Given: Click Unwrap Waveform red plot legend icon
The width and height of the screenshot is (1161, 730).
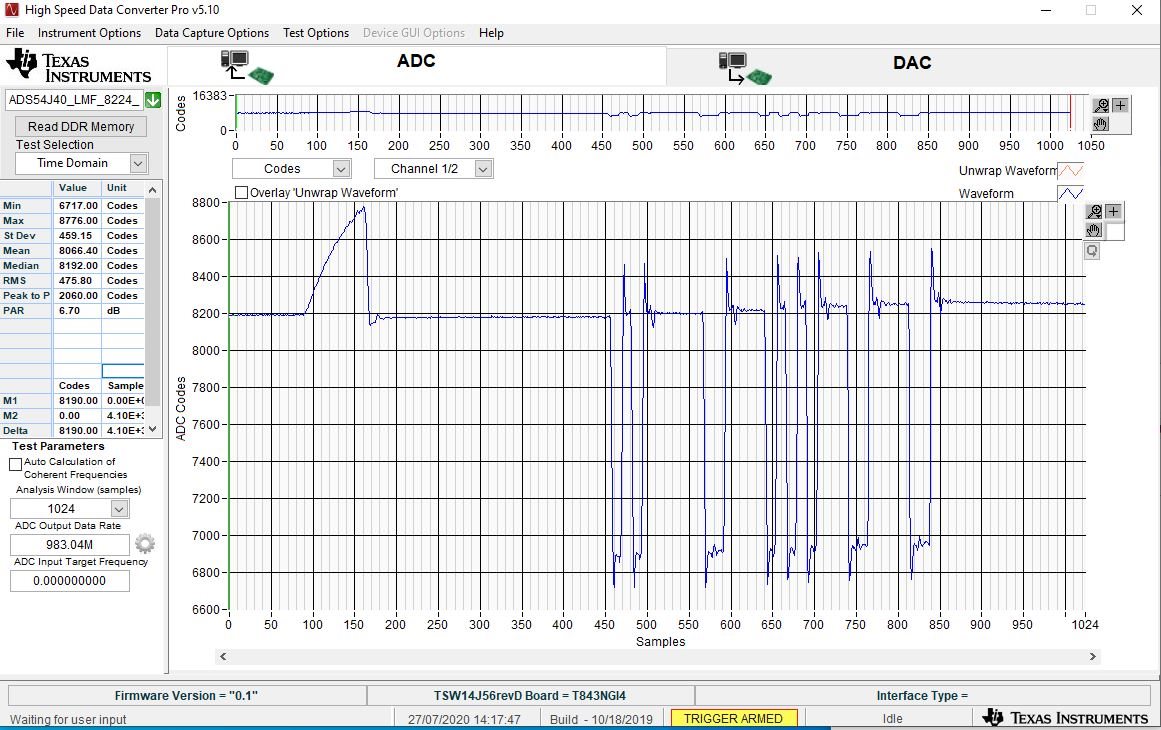Looking at the screenshot, I should pyautogui.click(x=1071, y=171).
